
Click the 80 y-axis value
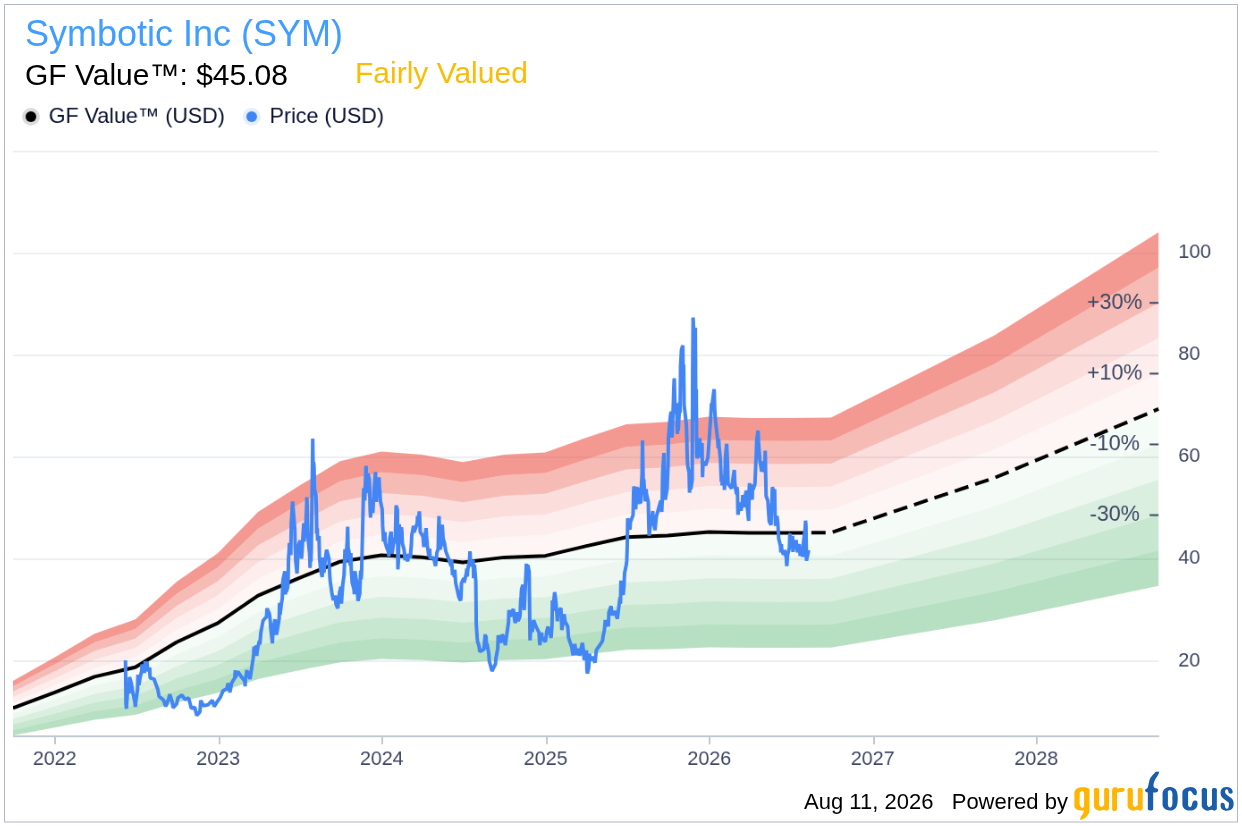(x=1189, y=354)
